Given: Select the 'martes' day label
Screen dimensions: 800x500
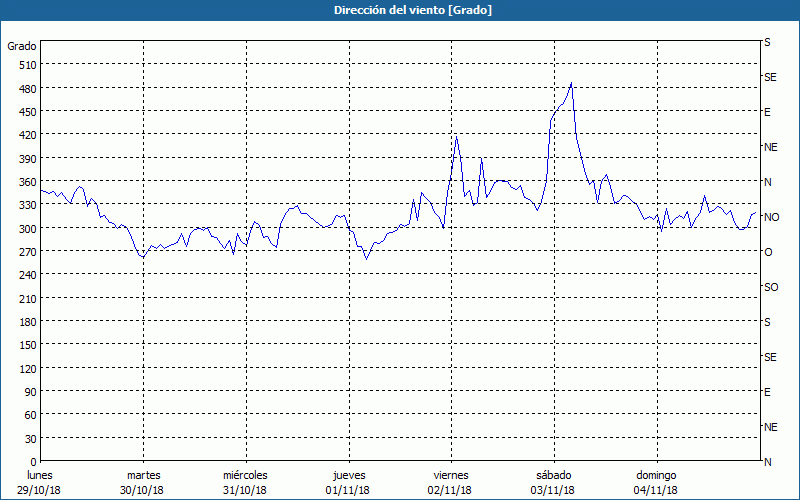Looking at the screenshot, I should coord(143,476).
